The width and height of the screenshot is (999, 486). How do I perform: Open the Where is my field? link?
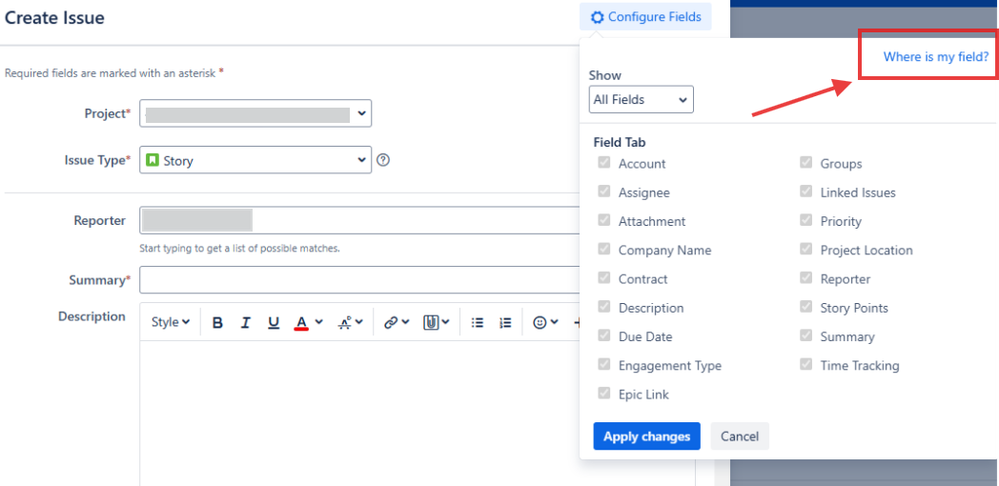[936, 57]
